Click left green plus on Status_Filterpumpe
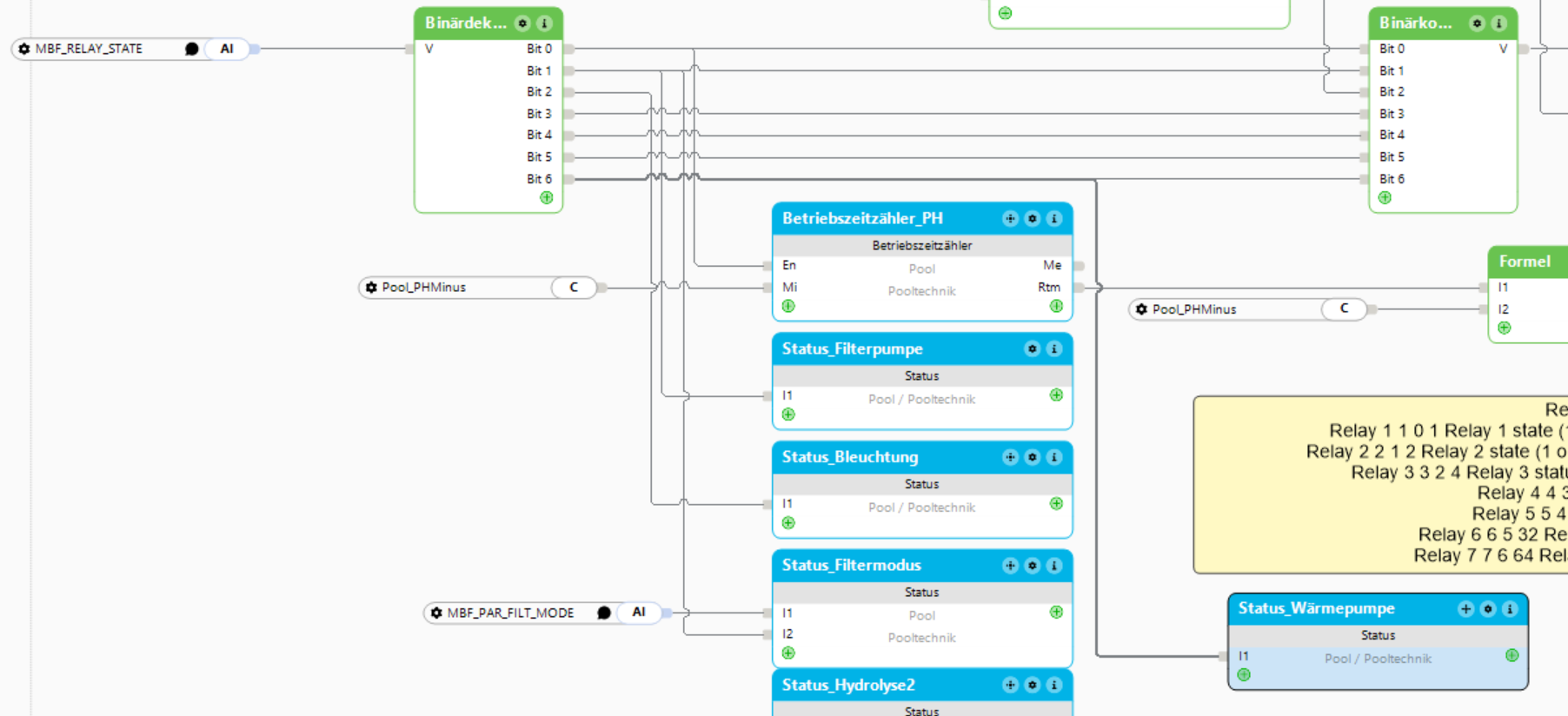This screenshot has width=1568, height=716. pyautogui.click(x=788, y=415)
